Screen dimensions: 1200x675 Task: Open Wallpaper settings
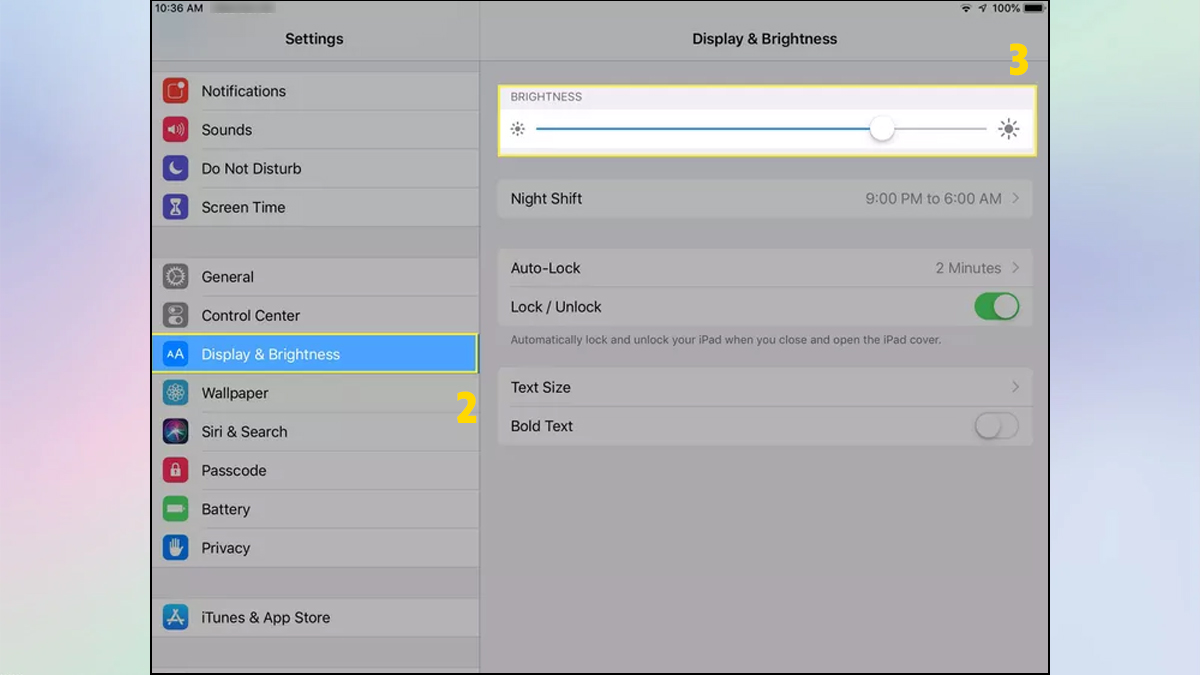tap(315, 393)
